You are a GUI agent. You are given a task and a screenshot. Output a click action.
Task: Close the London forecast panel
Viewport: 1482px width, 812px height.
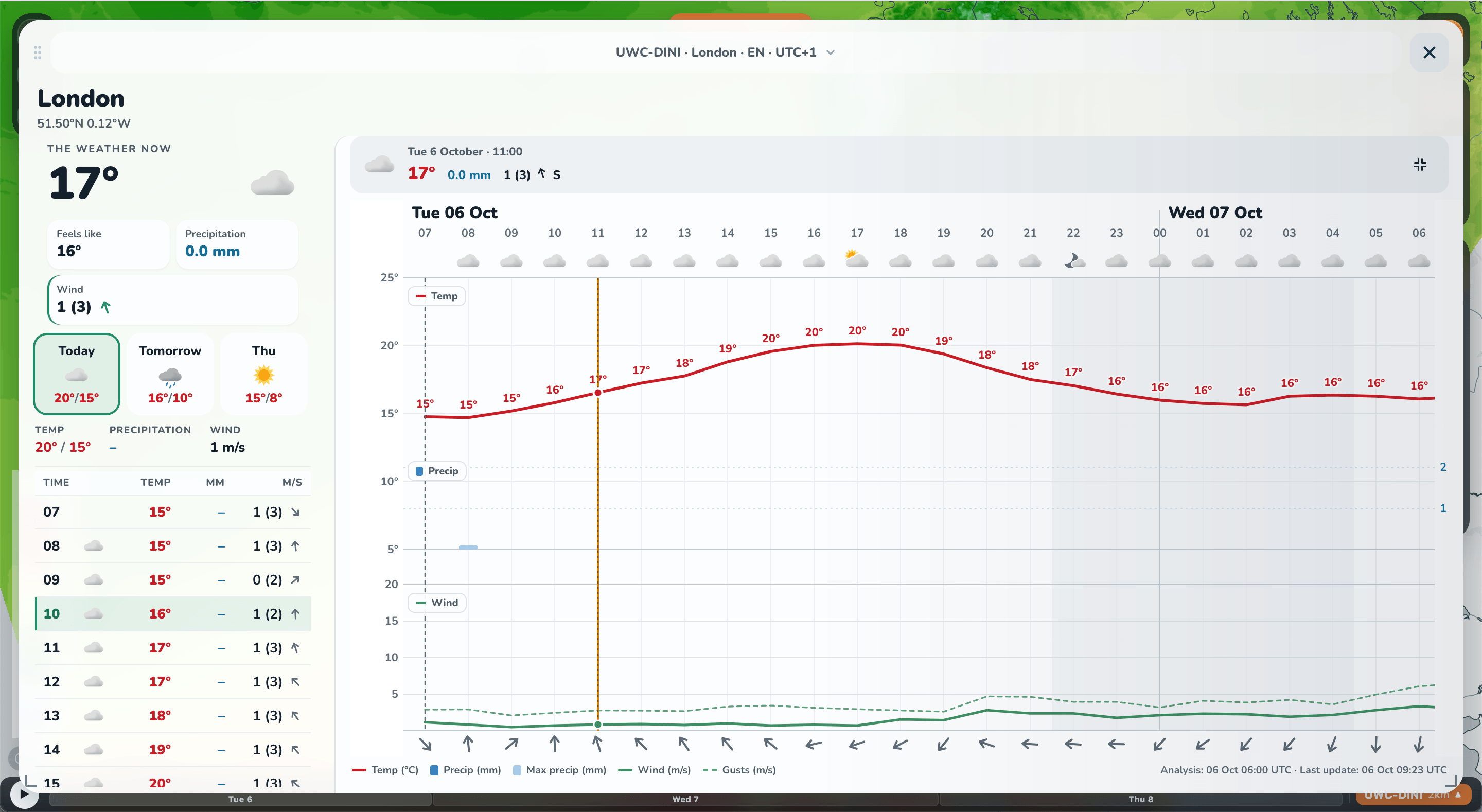(1429, 52)
